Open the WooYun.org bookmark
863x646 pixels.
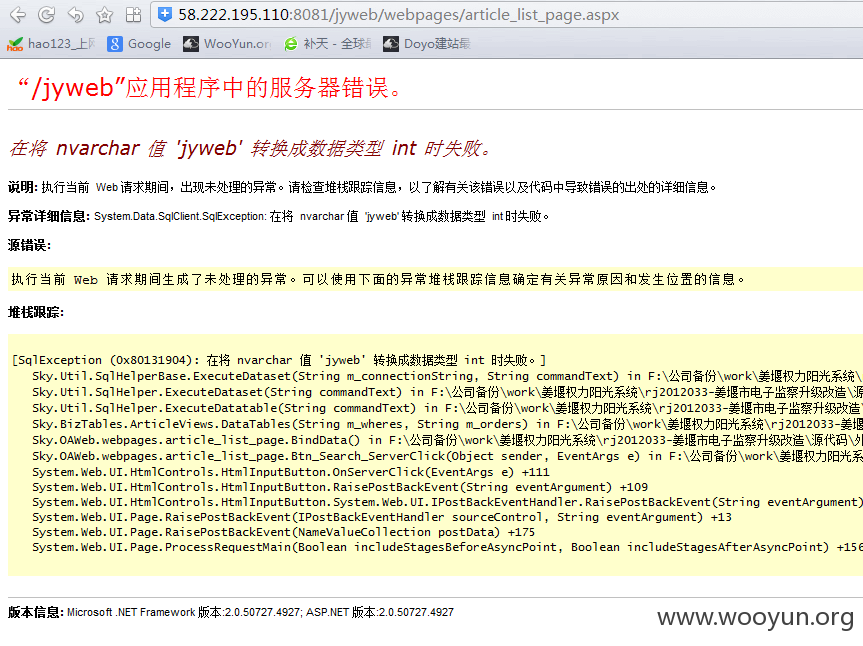[227, 43]
